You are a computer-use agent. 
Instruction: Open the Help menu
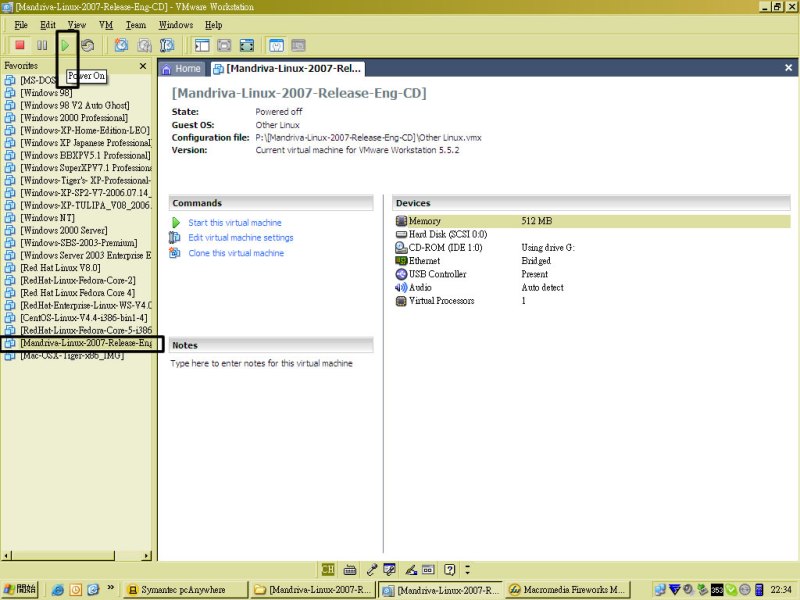[213, 25]
